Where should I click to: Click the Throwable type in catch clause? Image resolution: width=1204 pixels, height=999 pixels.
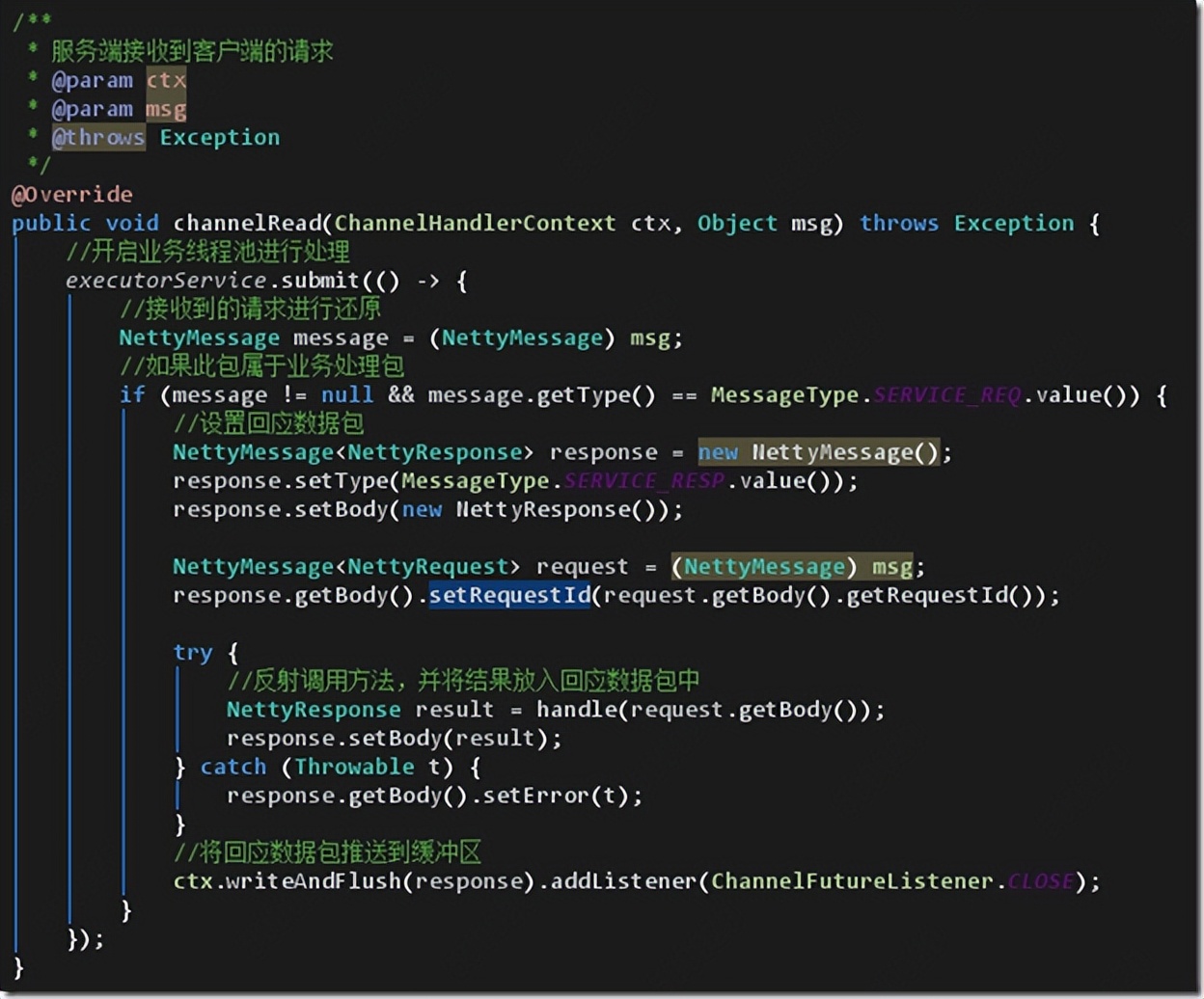(354, 767)
